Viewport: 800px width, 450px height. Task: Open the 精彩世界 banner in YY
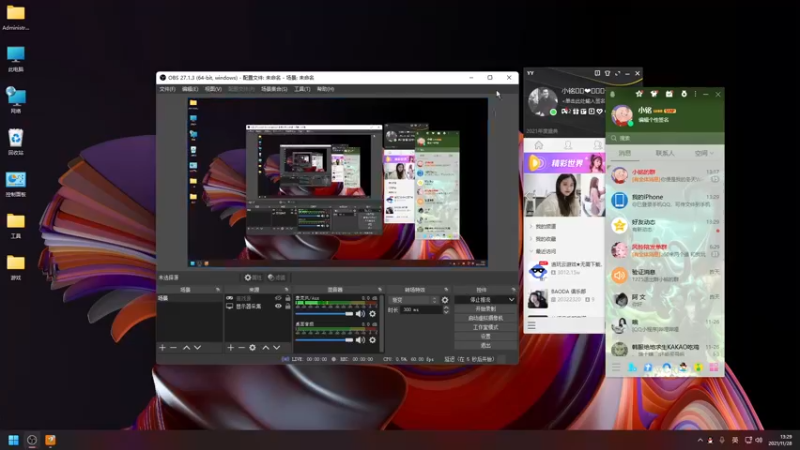tap(564, 163)
